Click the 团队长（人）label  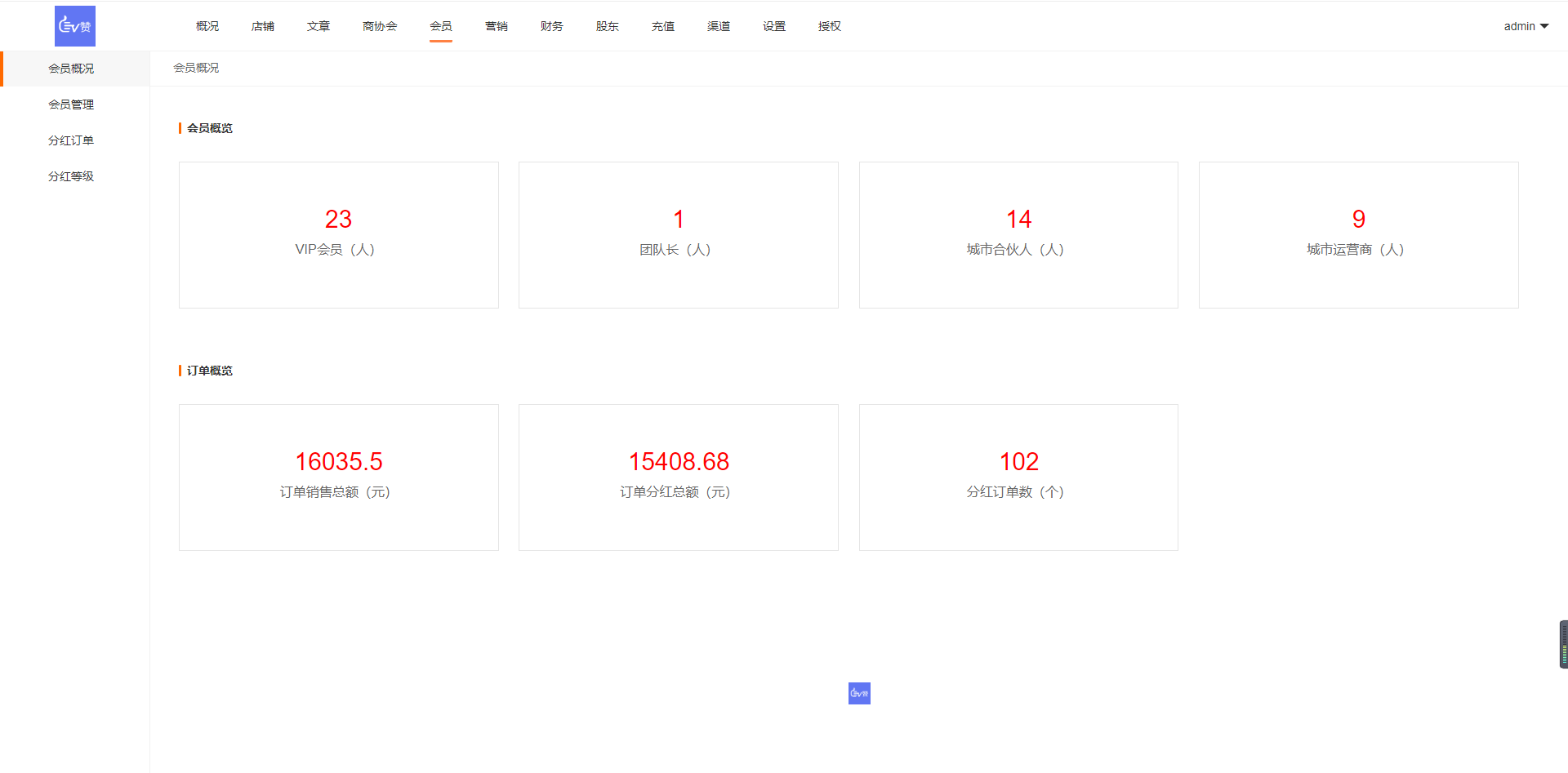[675, 250]
